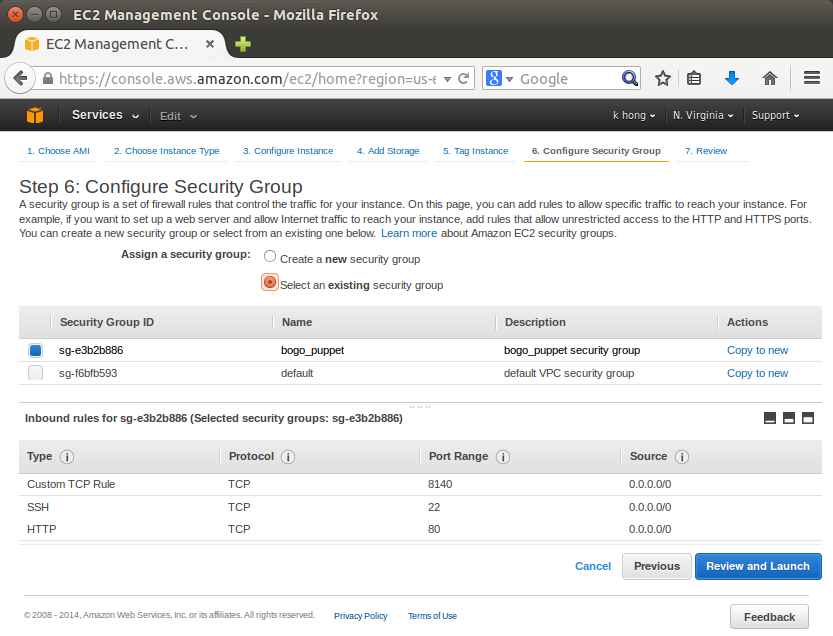Open Learn more link
The width and height of the screenshot is (833, 636).
point(409,233)
